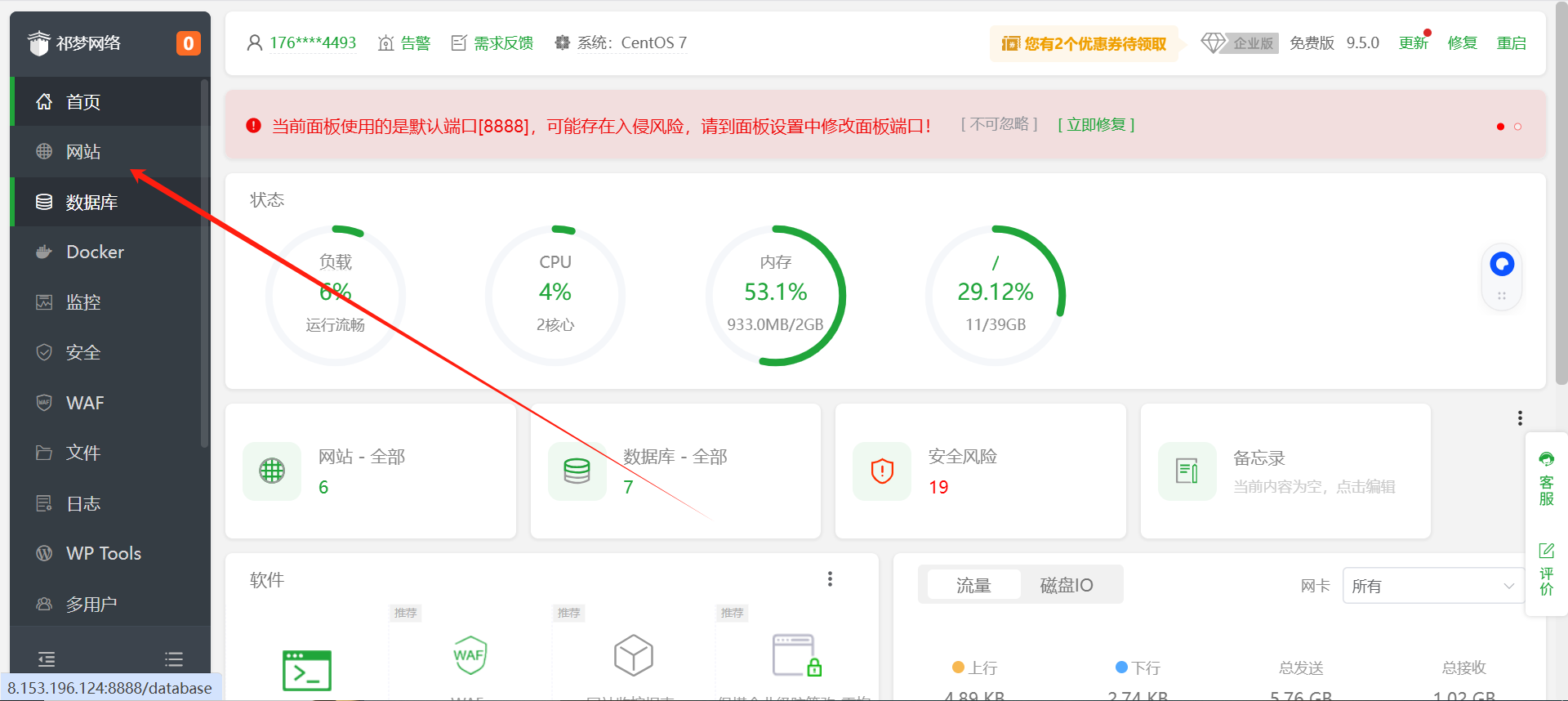Open the 安全 security menu
The height and width of the screenshot is (701, 1568).
click(x=109, y=352)
